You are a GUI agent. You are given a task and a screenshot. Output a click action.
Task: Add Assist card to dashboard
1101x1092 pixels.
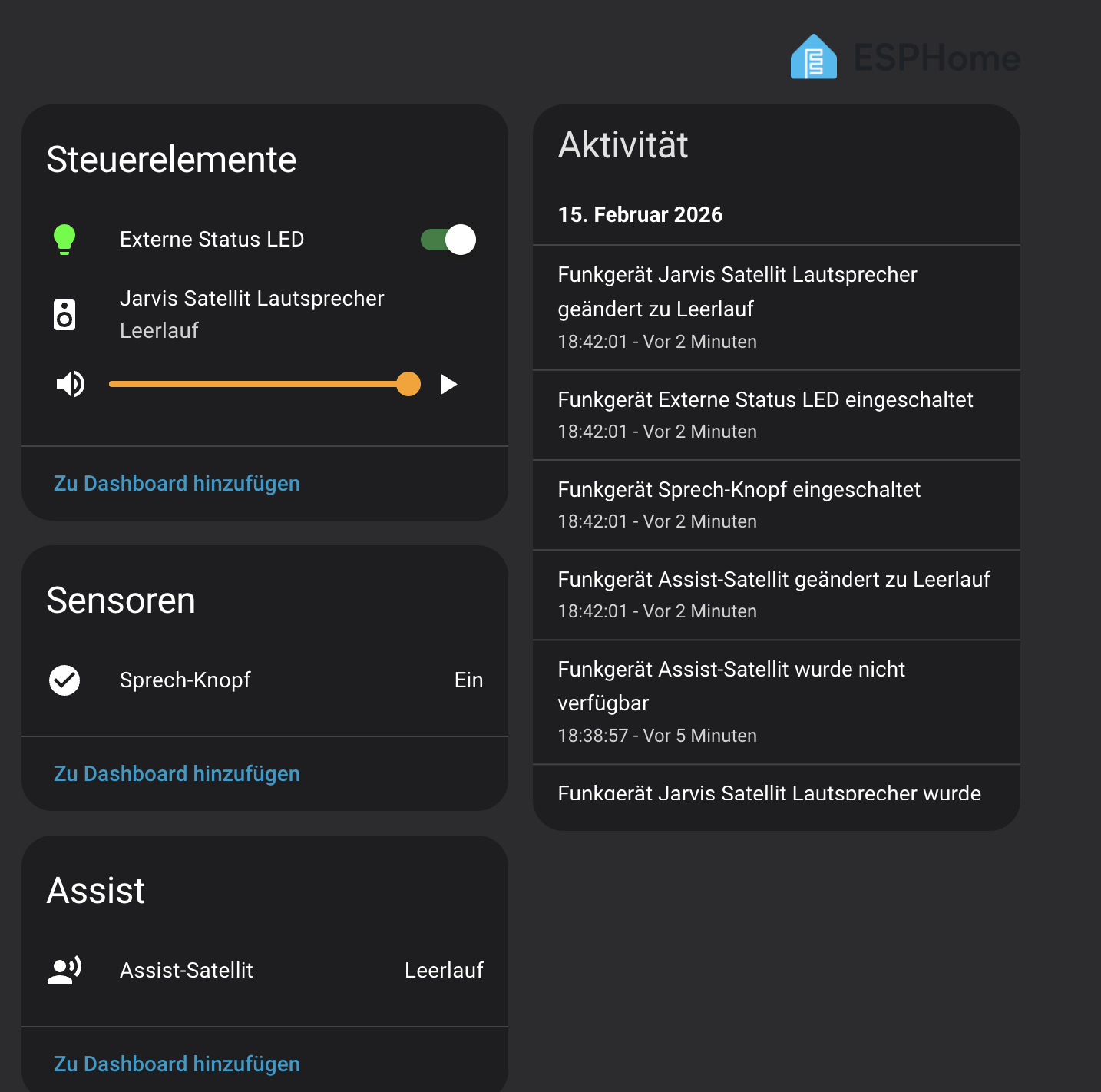point(177,1064)
